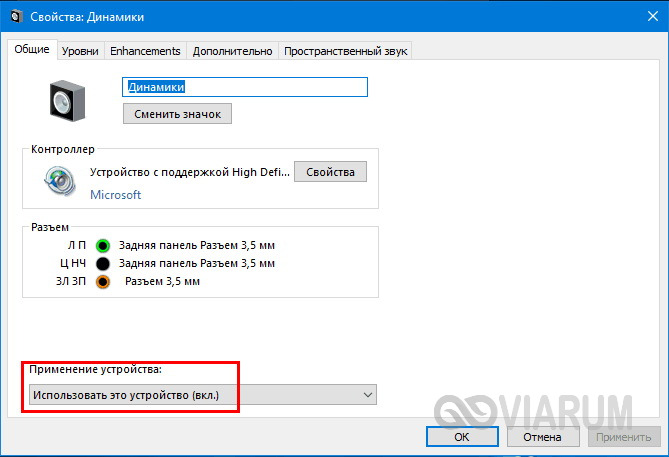This screenshot has width=669, height=457.
Task: Go to the Пространственный звук tab
Action: click(x=345, y=51)
